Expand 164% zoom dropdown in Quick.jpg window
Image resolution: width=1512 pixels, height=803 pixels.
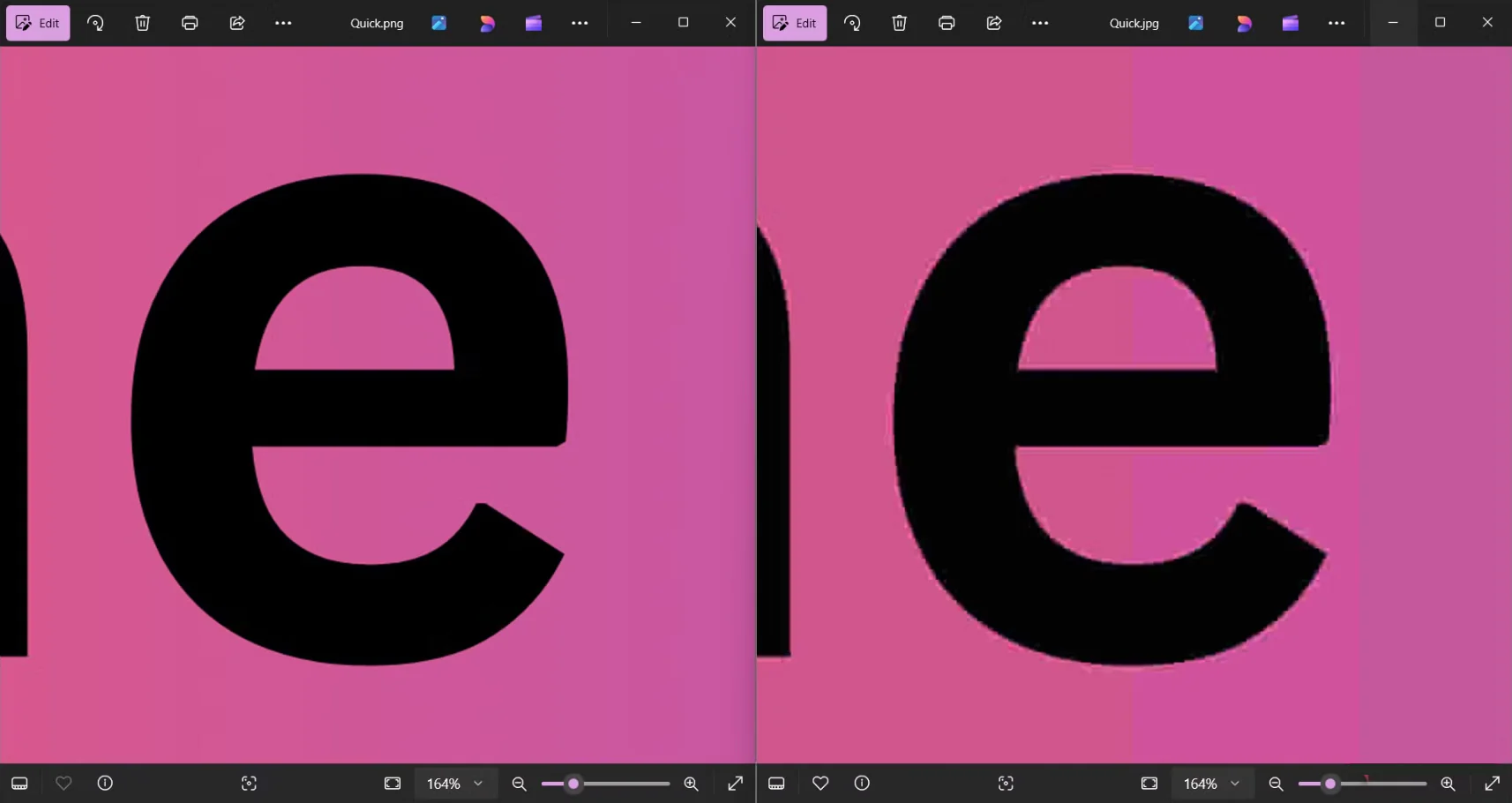coord(1235,784)
